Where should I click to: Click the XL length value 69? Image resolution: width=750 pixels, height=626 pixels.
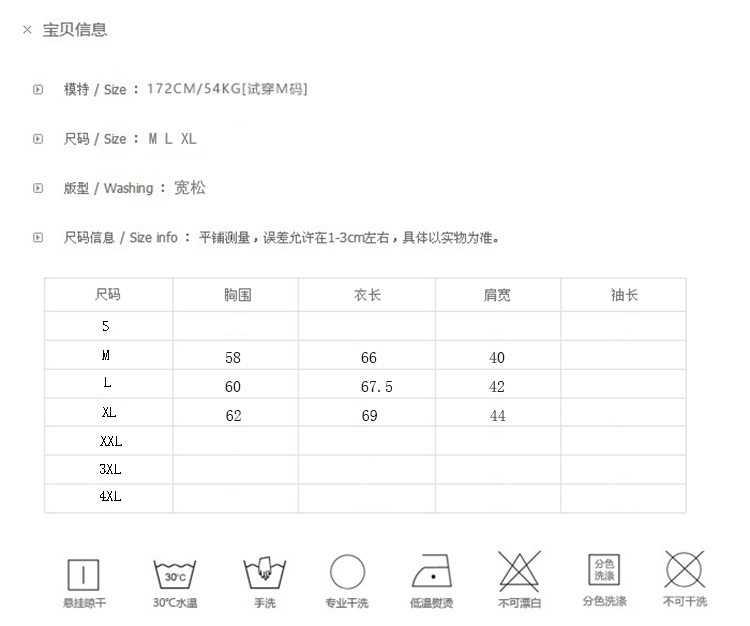tap(369, 416)
